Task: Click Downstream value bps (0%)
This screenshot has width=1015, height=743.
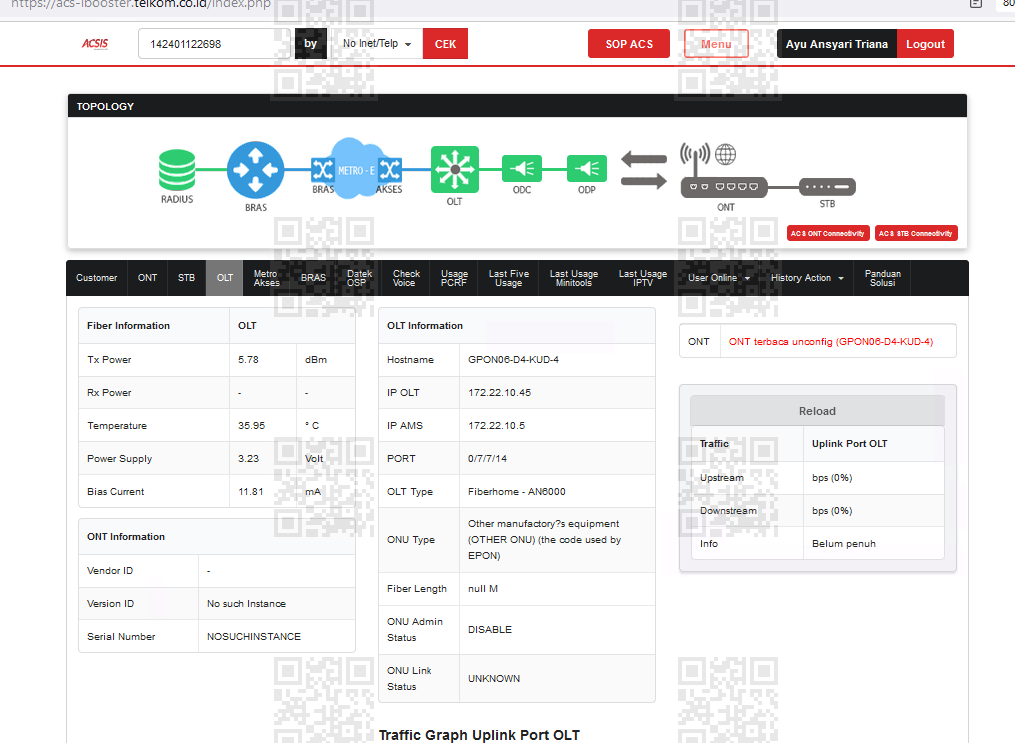Action: (x=832, y=511)
